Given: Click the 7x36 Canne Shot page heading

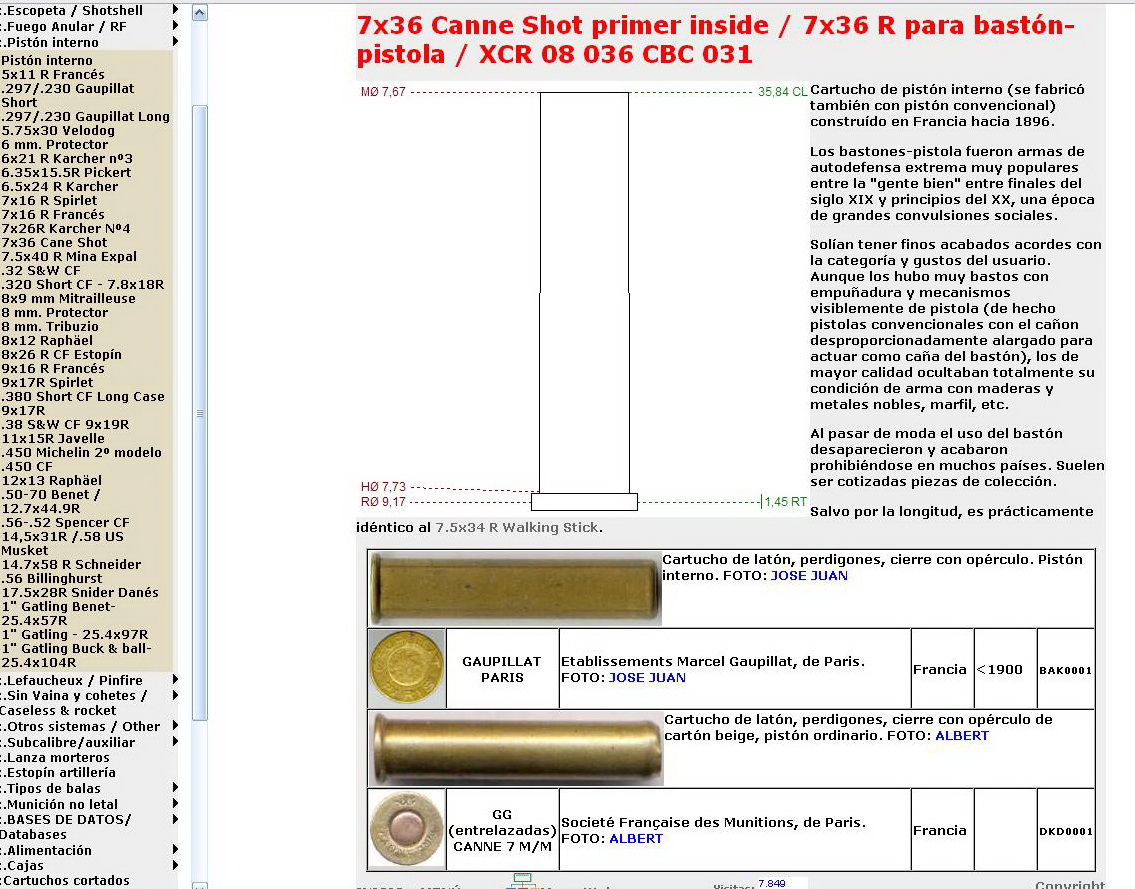Looking at the screenshot, I should (716, 39).
